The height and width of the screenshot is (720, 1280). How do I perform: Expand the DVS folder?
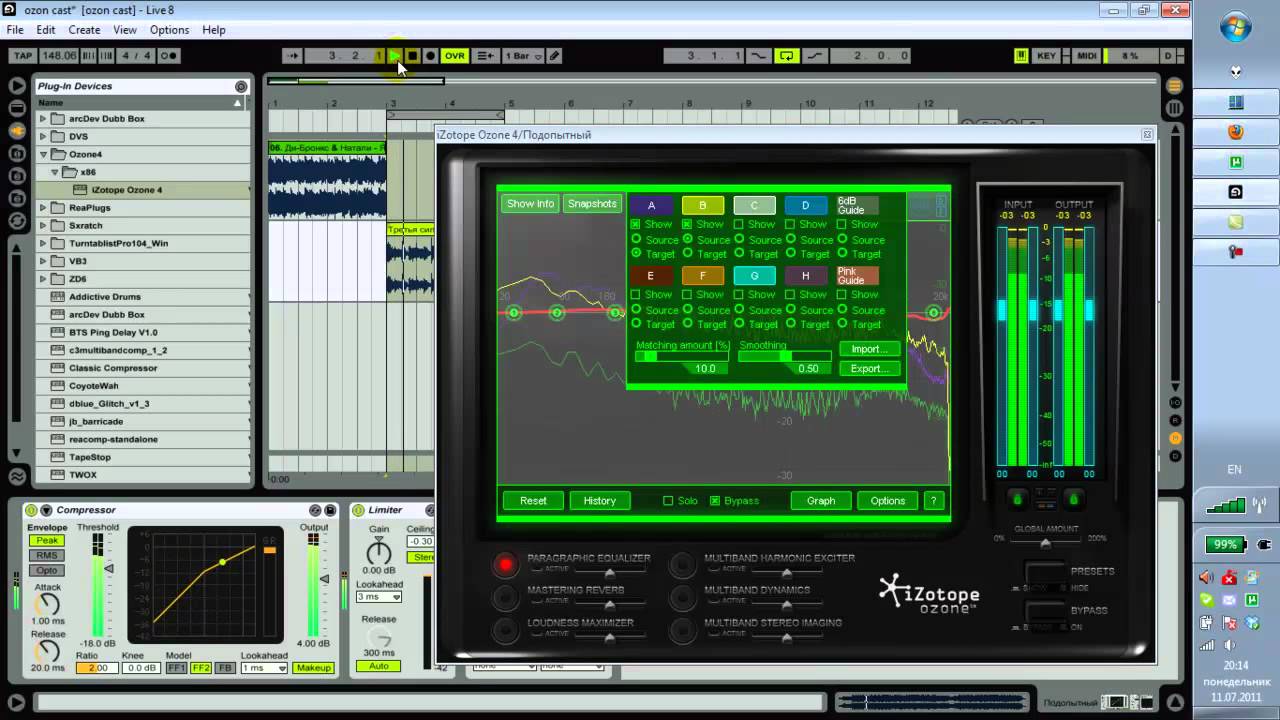43,137
